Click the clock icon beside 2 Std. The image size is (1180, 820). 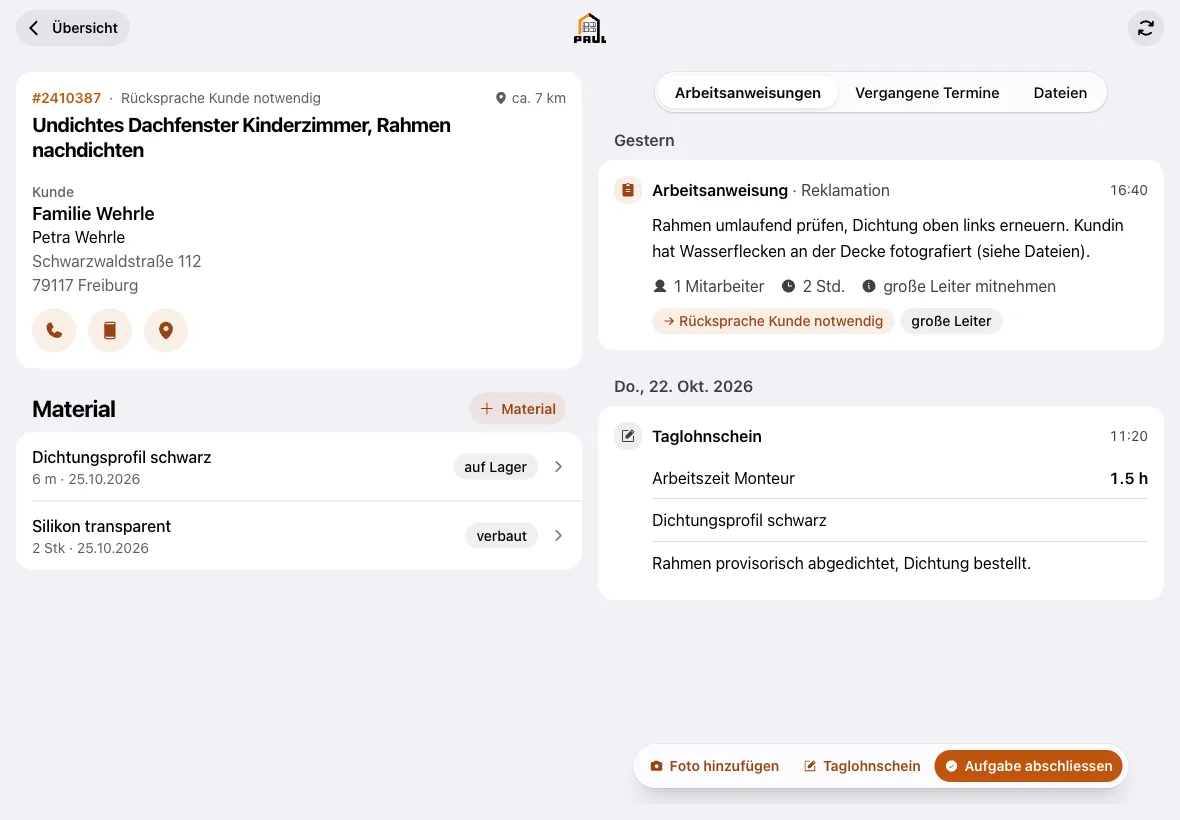(788, 287)
